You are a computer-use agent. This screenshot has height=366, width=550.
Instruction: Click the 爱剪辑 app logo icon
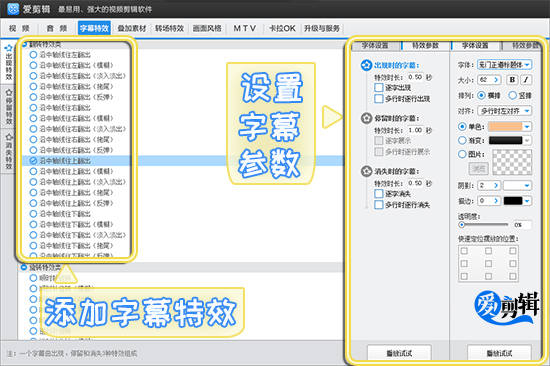point(13,9)
